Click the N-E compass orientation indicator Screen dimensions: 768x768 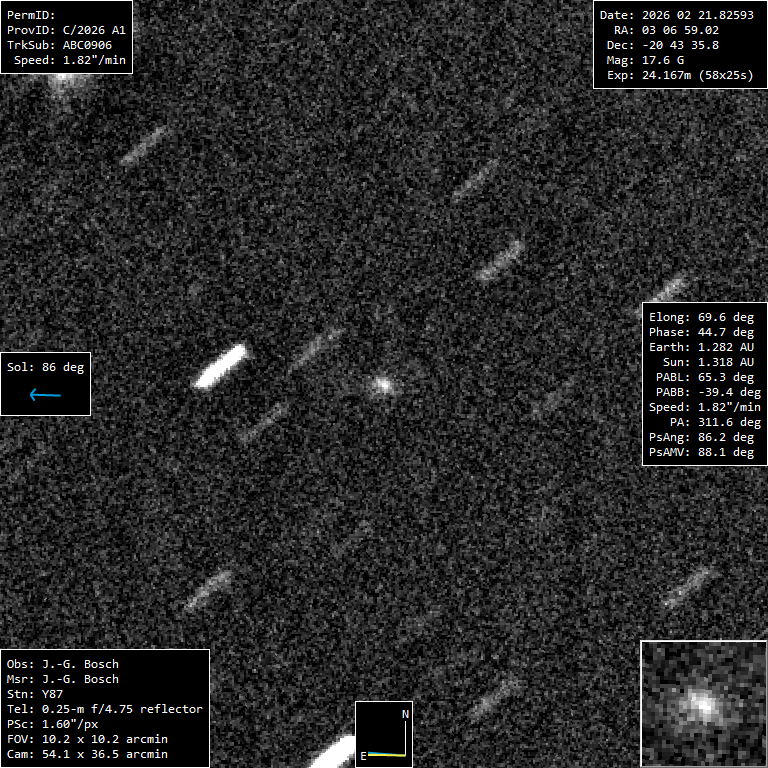tap(384, 734)
